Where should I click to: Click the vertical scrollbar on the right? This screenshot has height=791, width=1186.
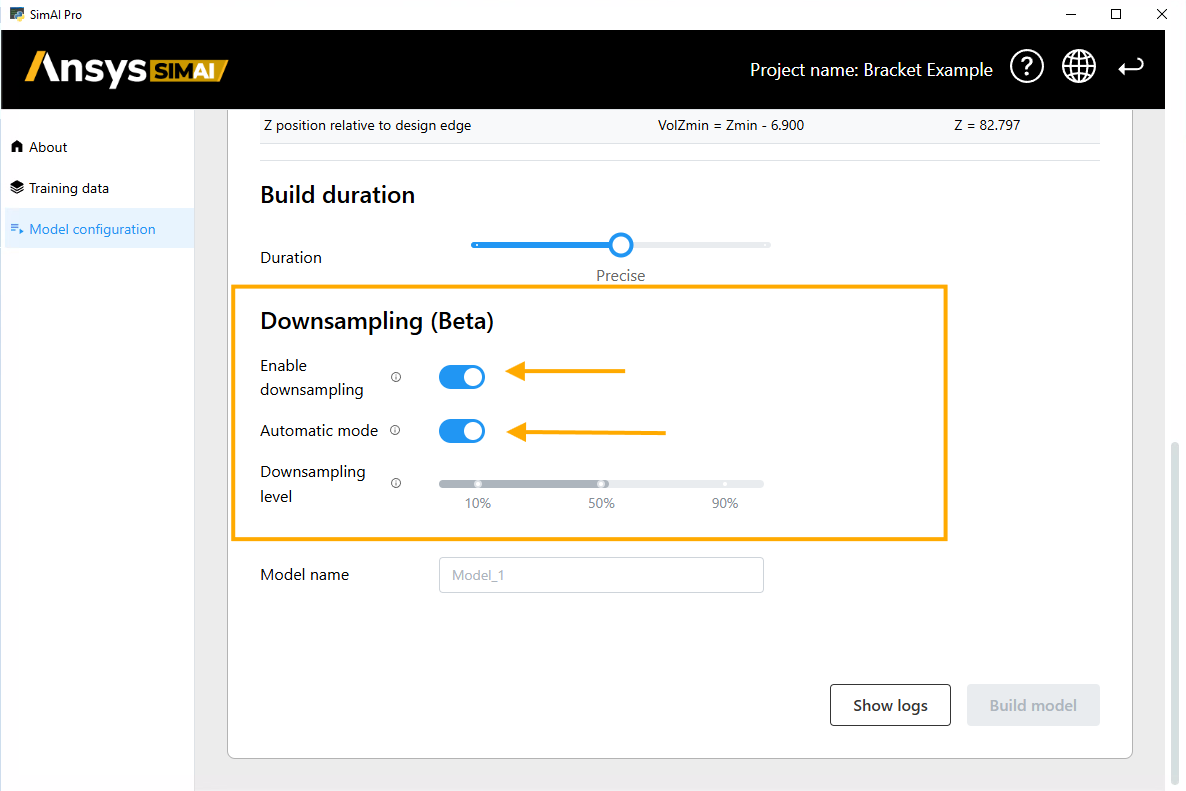(1174, 610)
